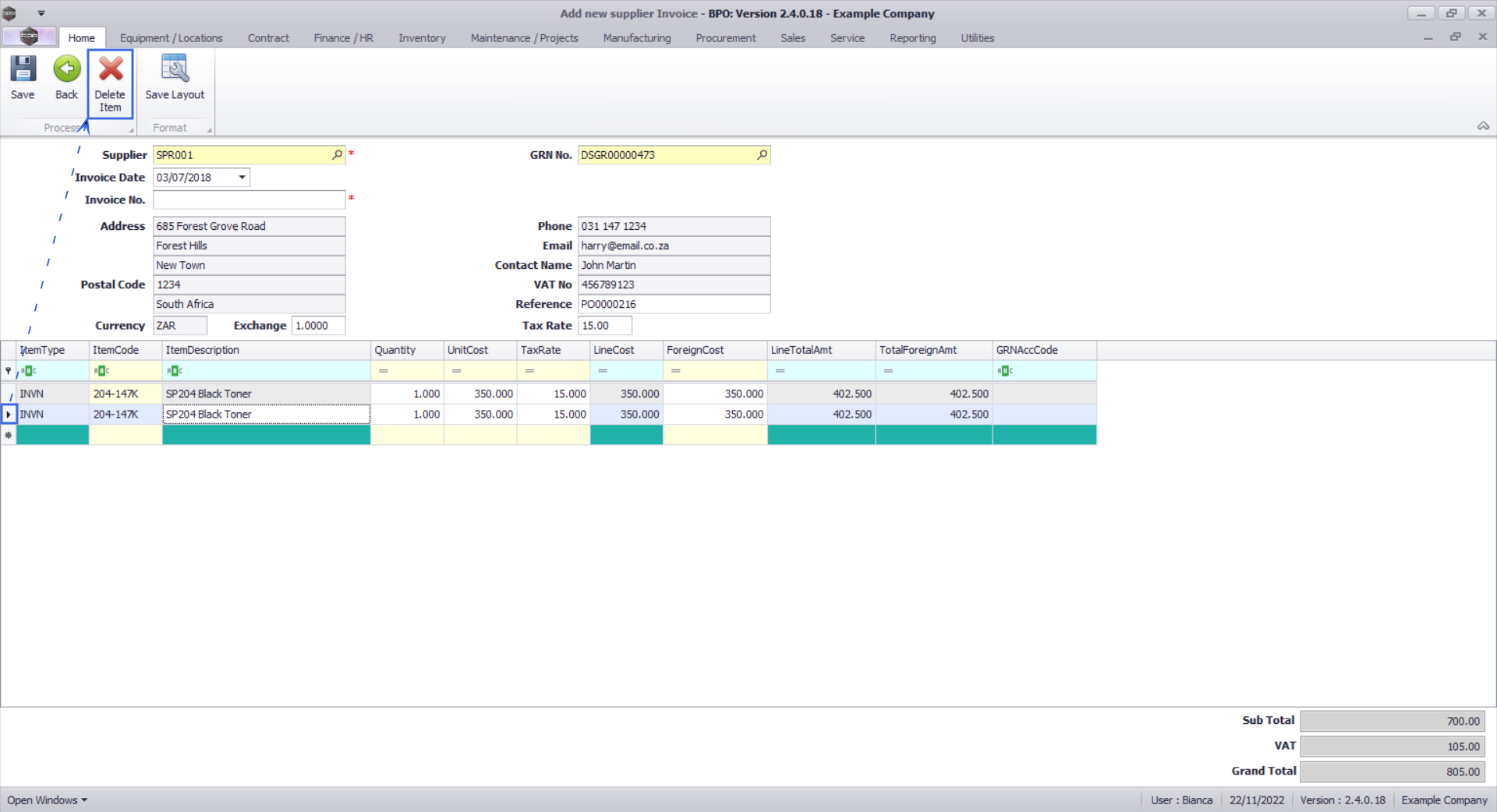Select ItemDescription cell in second row

coord(267,415)
